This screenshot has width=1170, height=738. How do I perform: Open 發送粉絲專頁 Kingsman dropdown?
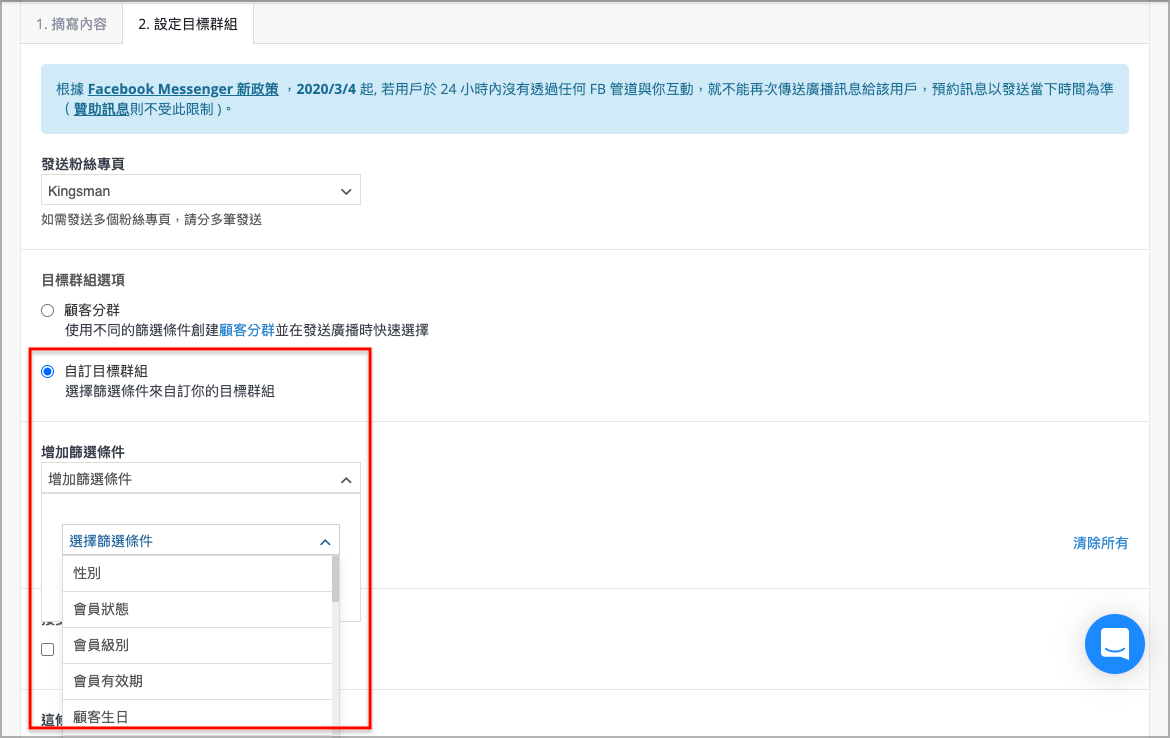click(x=200, y=190)
